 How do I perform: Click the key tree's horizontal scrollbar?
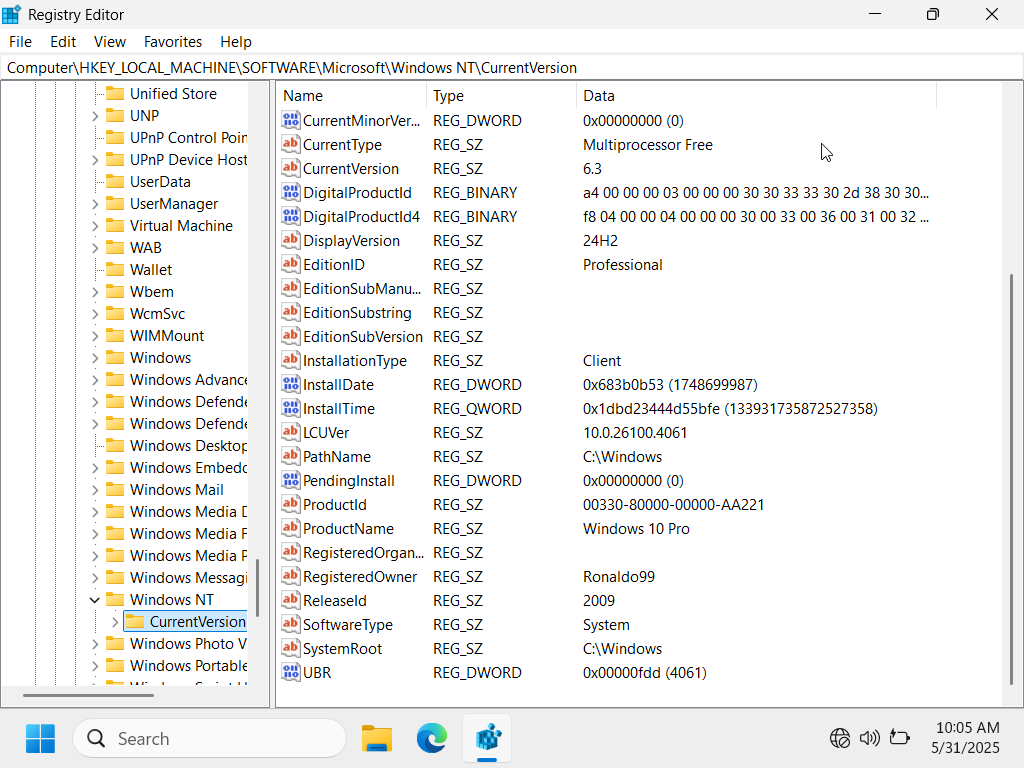point(88,696)
